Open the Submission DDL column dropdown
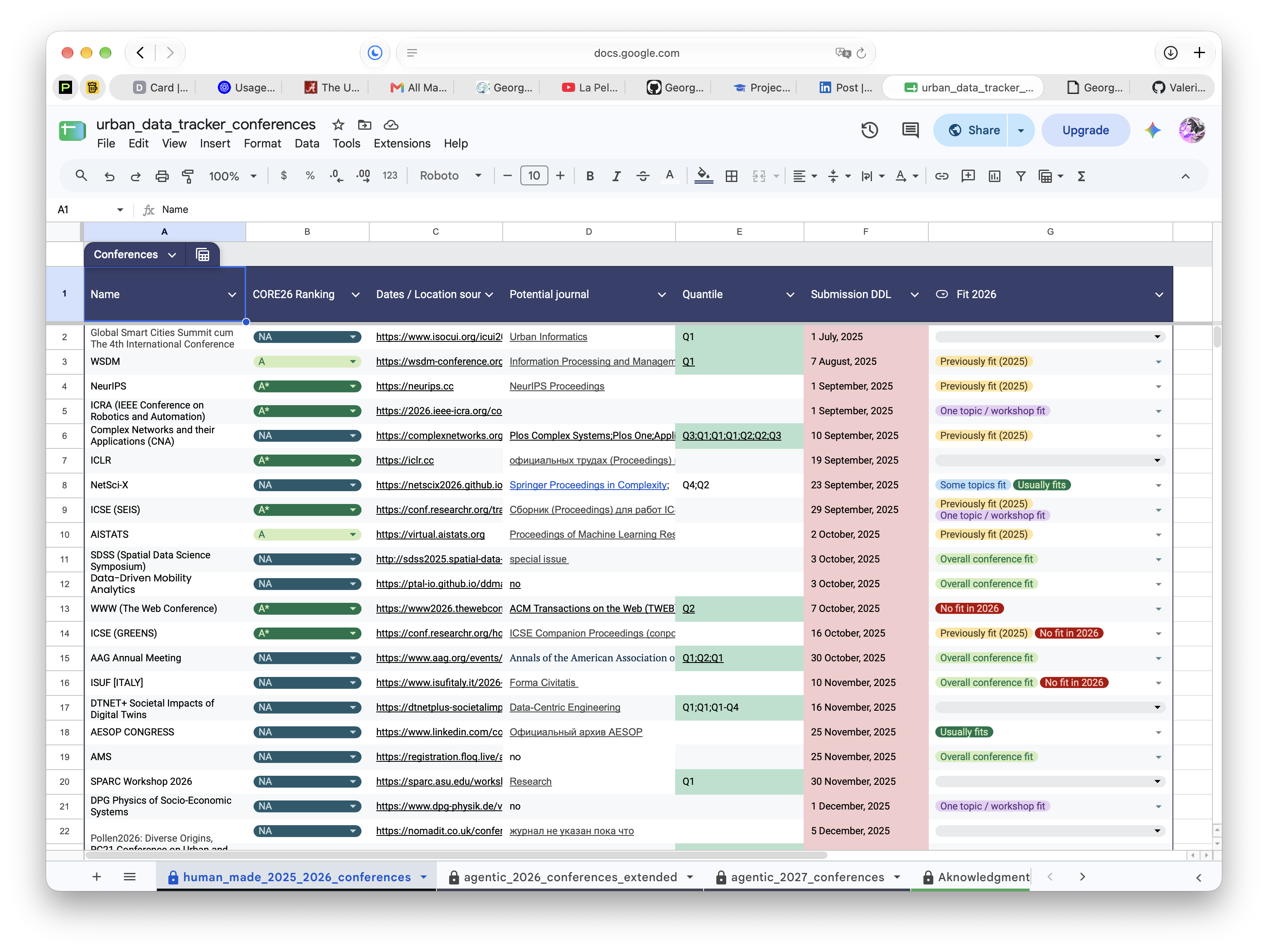 click(914, 295)
